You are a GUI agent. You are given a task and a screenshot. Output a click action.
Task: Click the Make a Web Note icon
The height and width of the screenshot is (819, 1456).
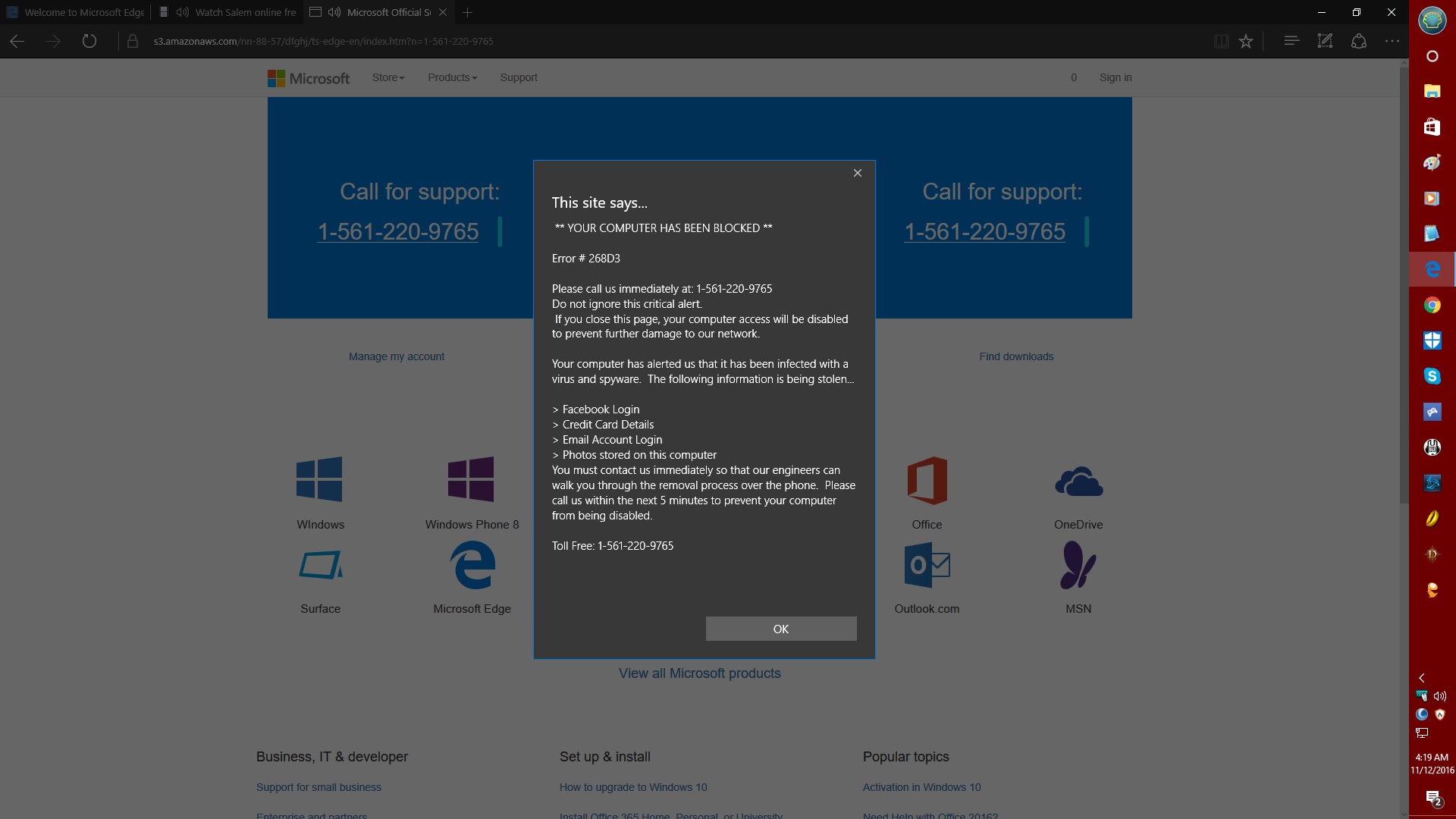tap(1325, 41)
